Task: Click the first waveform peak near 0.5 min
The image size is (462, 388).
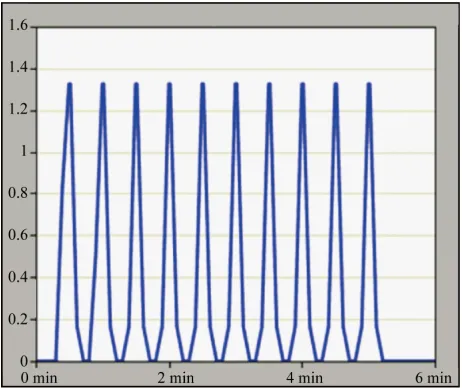Action: click(70, 85)
